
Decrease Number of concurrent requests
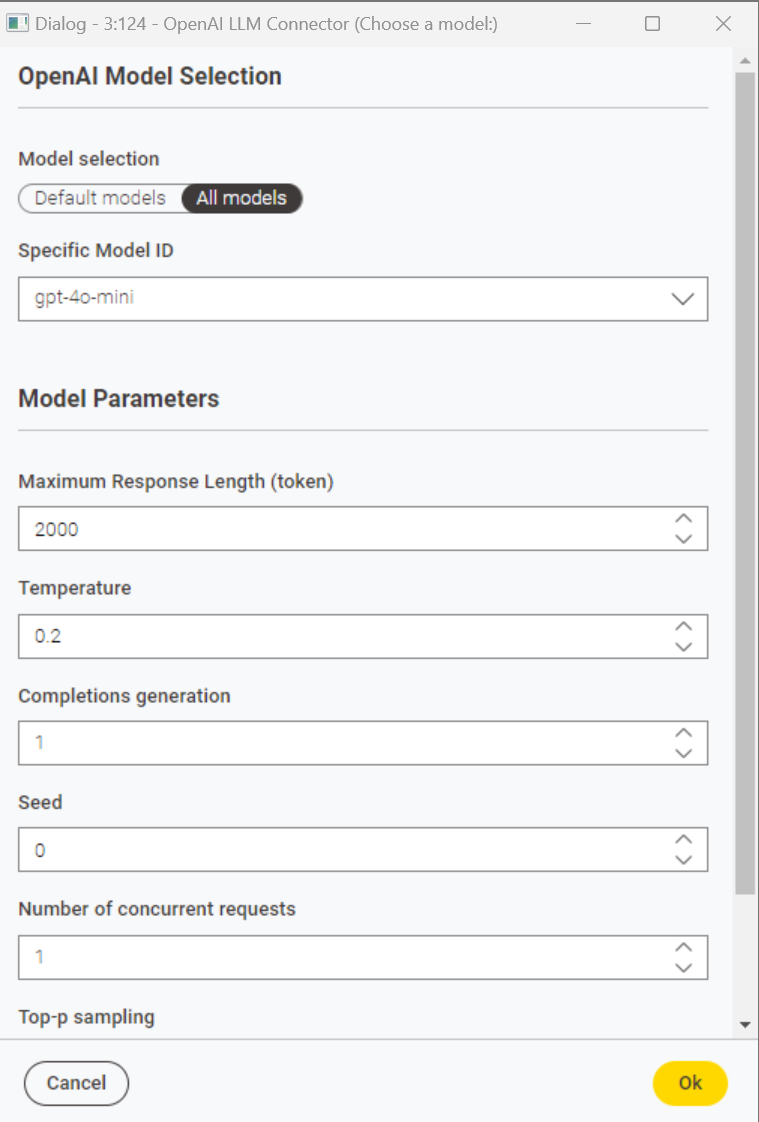click(683, 967)
